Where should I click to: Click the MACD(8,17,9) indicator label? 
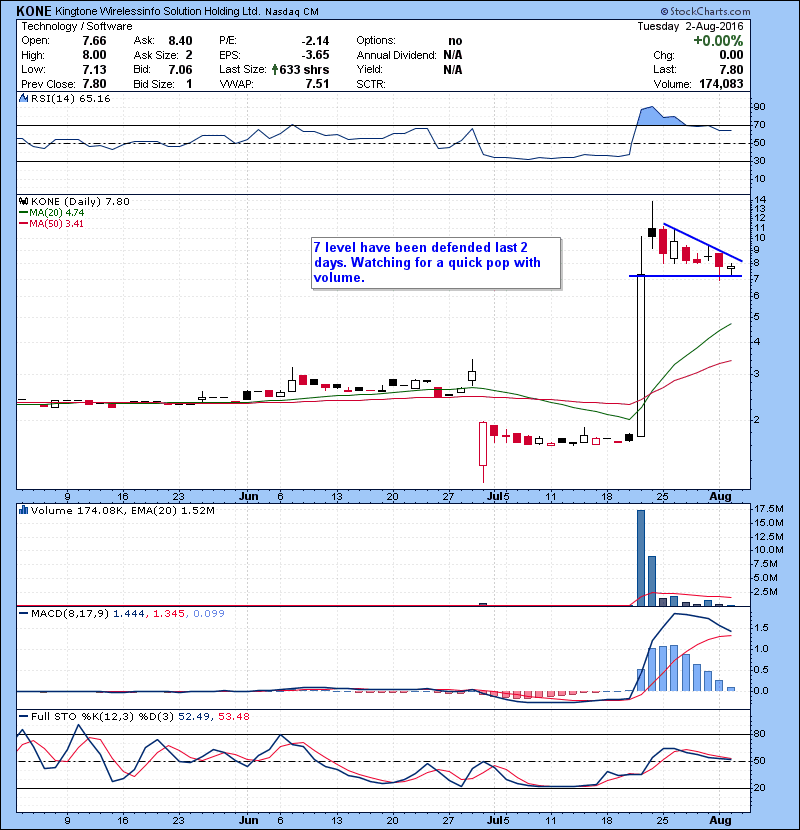(70, 614)
